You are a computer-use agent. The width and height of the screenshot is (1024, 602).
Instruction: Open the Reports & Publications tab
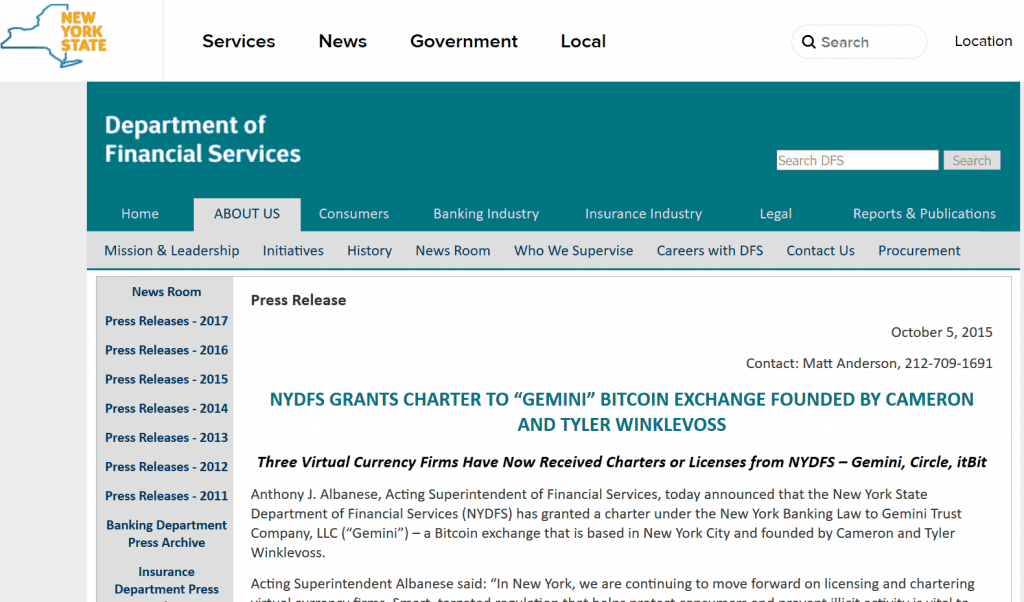(x=924, y=214)
